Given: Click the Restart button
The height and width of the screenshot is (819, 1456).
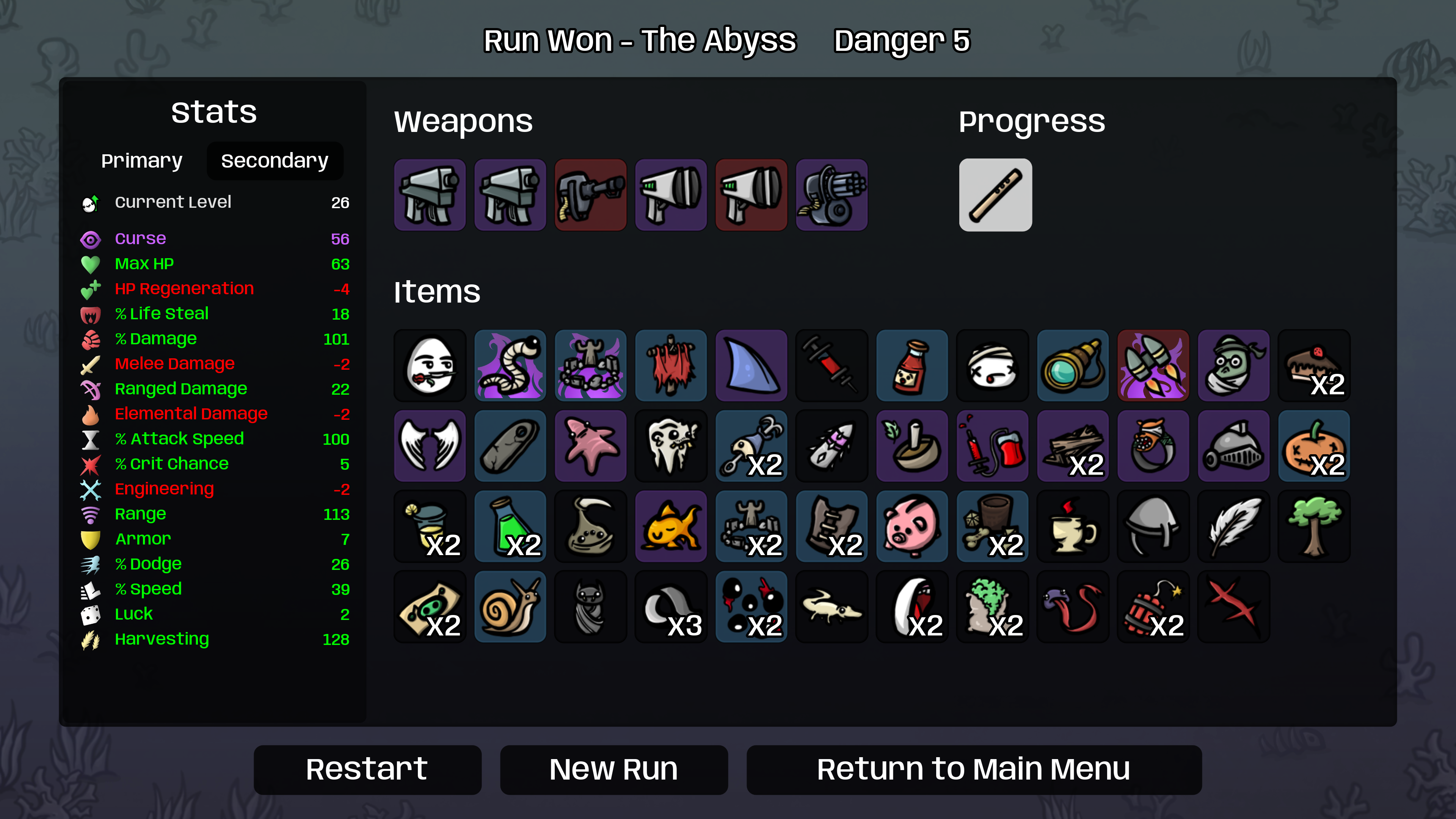Looking at the screenshot, I should [x=367, y=769].
